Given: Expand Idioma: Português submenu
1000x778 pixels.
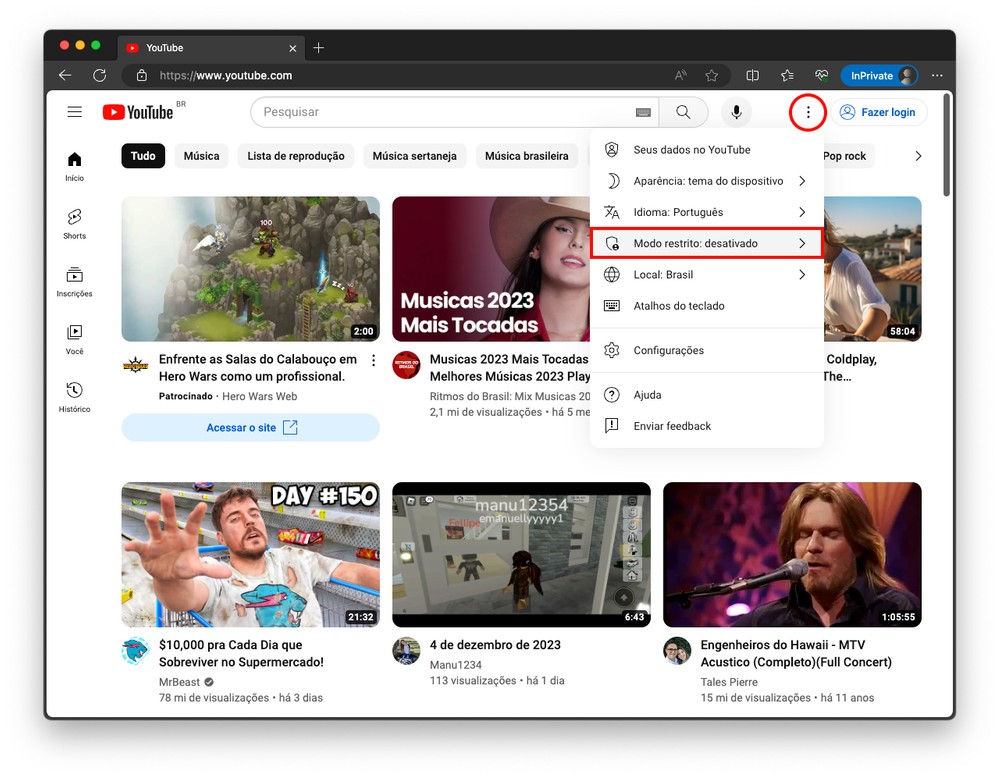Looking at the screenshot, I should click(x=706, y=212).
